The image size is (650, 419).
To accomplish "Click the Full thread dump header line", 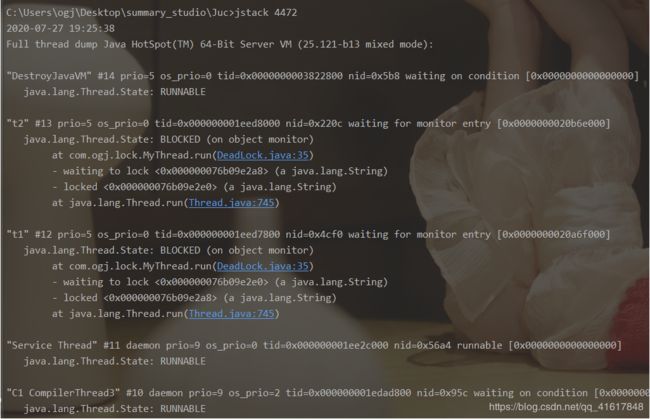I will click(220, 44).
